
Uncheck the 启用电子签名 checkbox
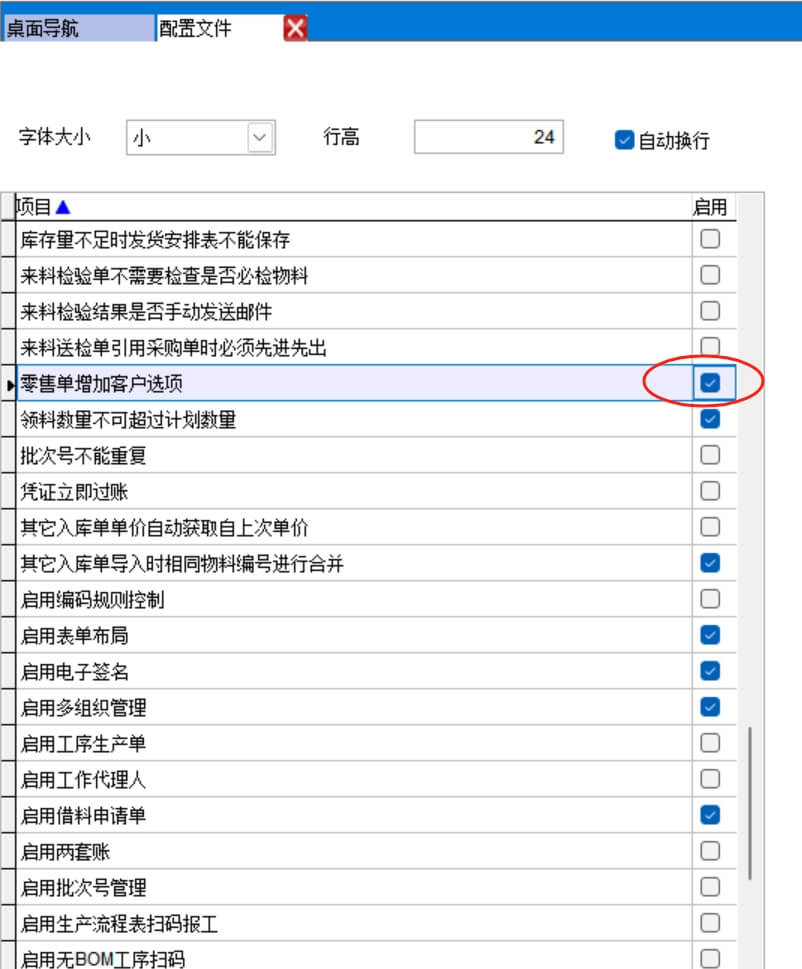click(710, 671)
